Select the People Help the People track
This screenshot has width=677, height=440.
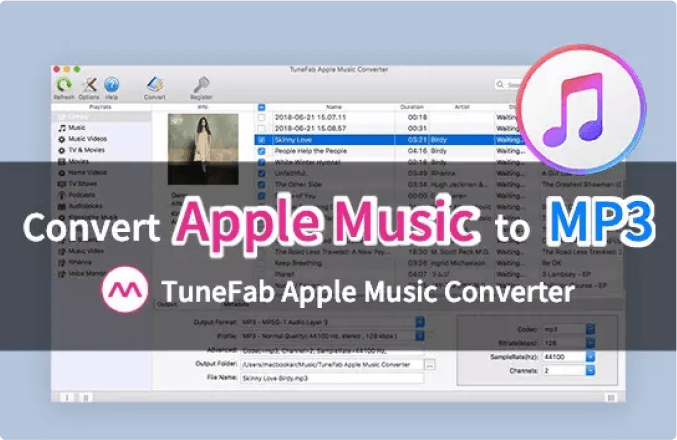coord(311,151)
